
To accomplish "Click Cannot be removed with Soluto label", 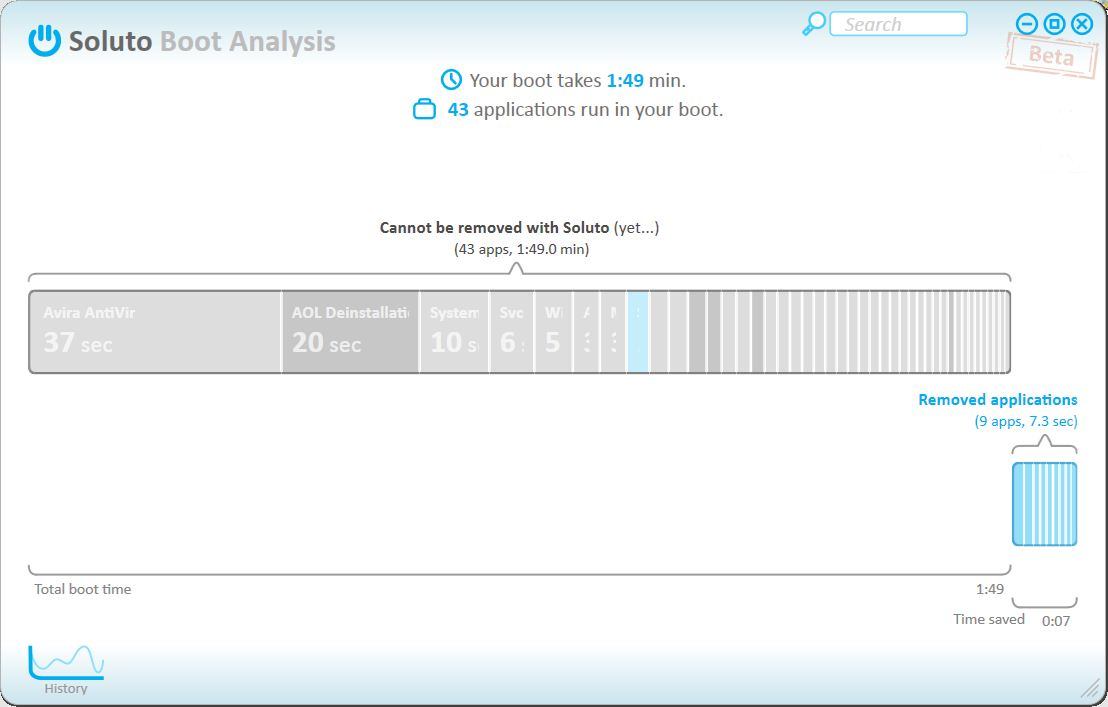I will coord(494,227).
